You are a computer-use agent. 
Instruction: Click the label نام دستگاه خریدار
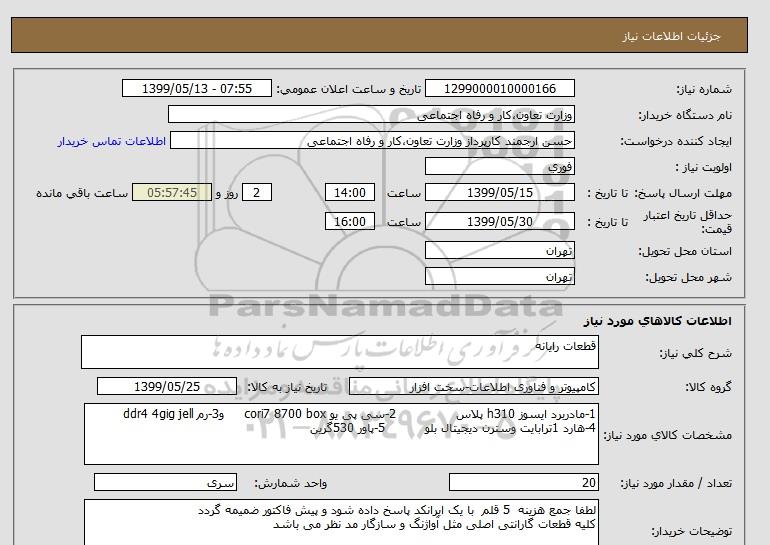pos(685,115)
